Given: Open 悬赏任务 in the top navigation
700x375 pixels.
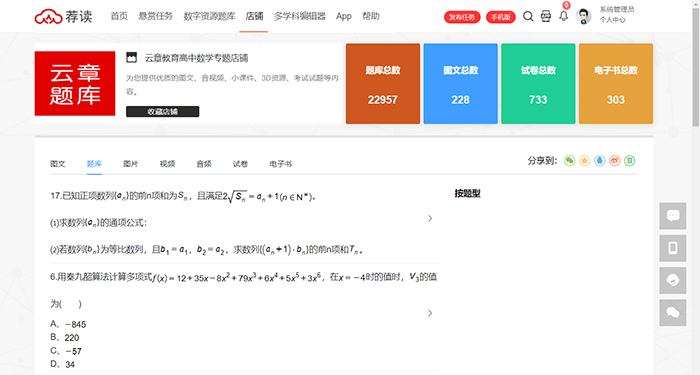Looking at the screenshot, I should (155, 17).
